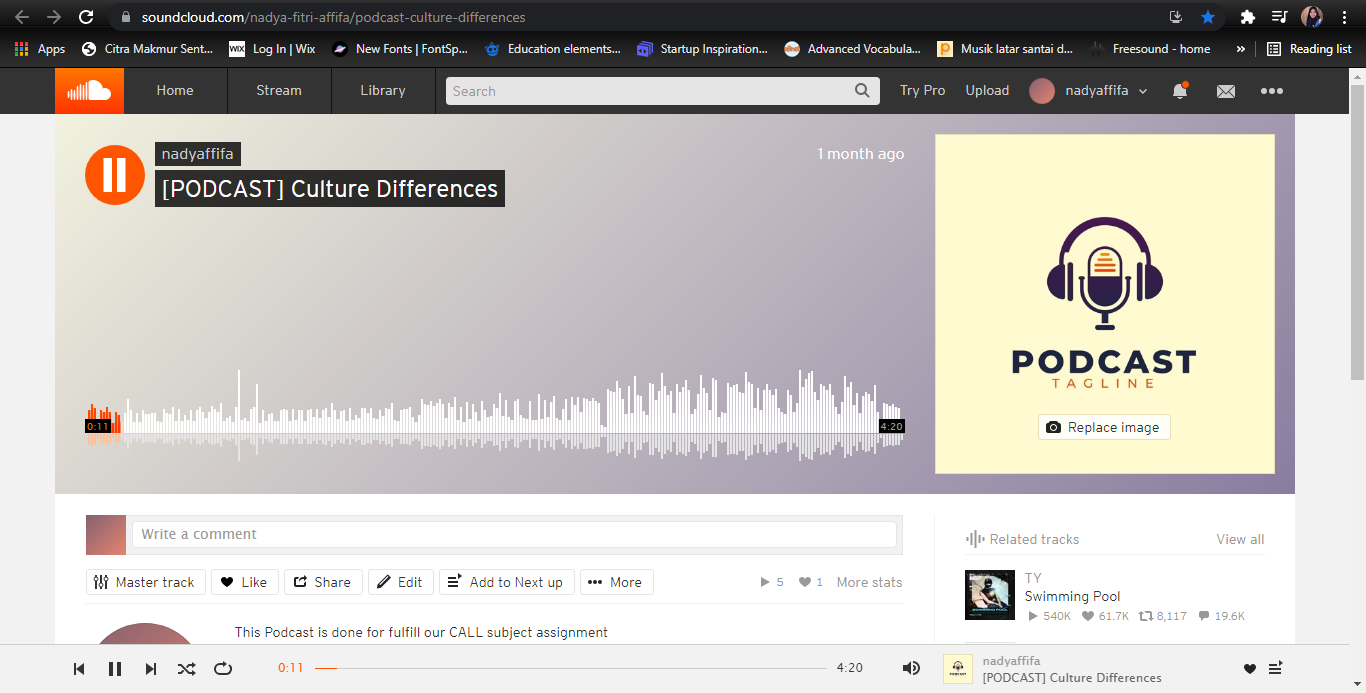The image size is (1366, 693).
Task: Open the Apps bookmark shortcut
Action: (40, 48)
